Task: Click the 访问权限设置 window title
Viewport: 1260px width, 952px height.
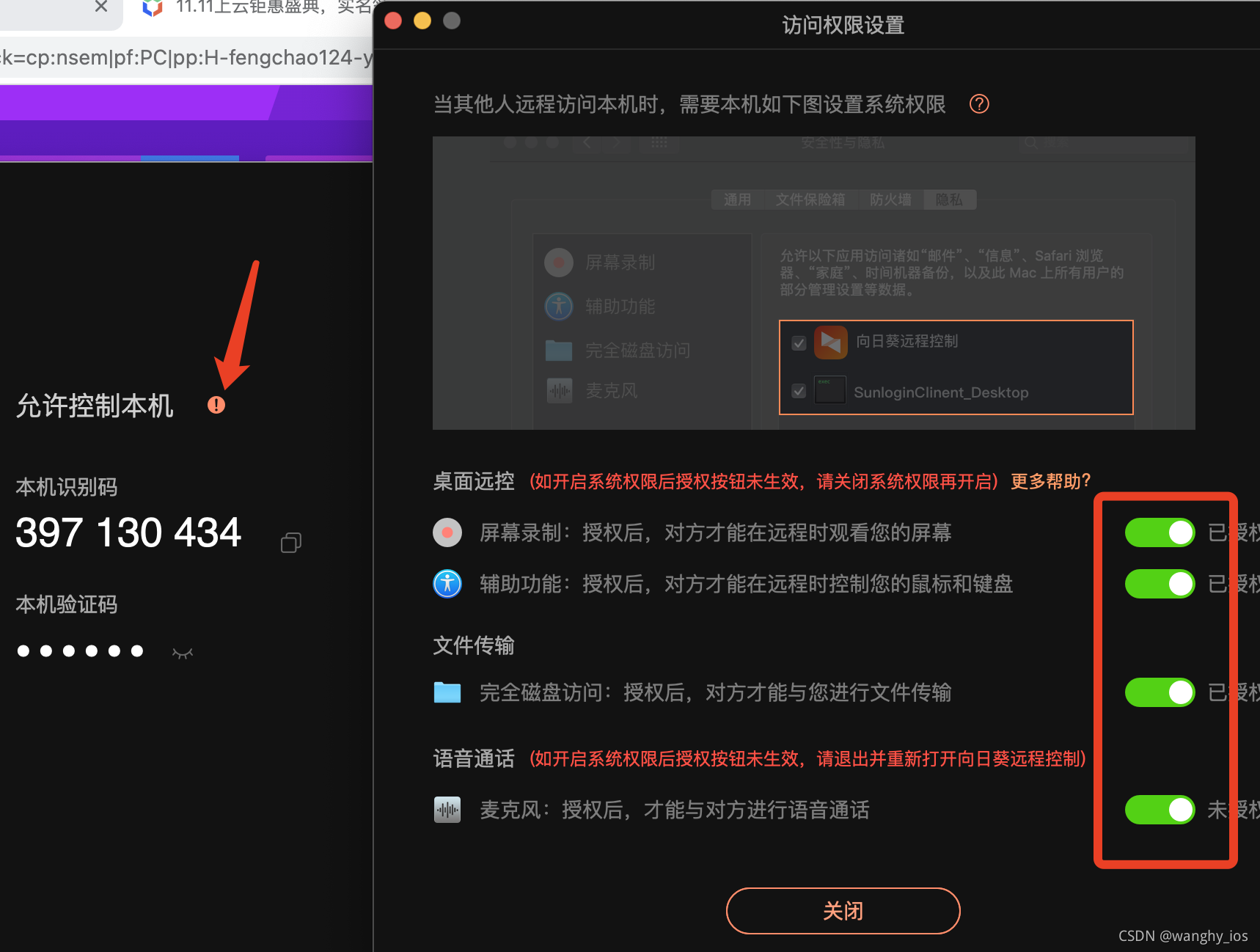Action: click(x=843, y=26)
